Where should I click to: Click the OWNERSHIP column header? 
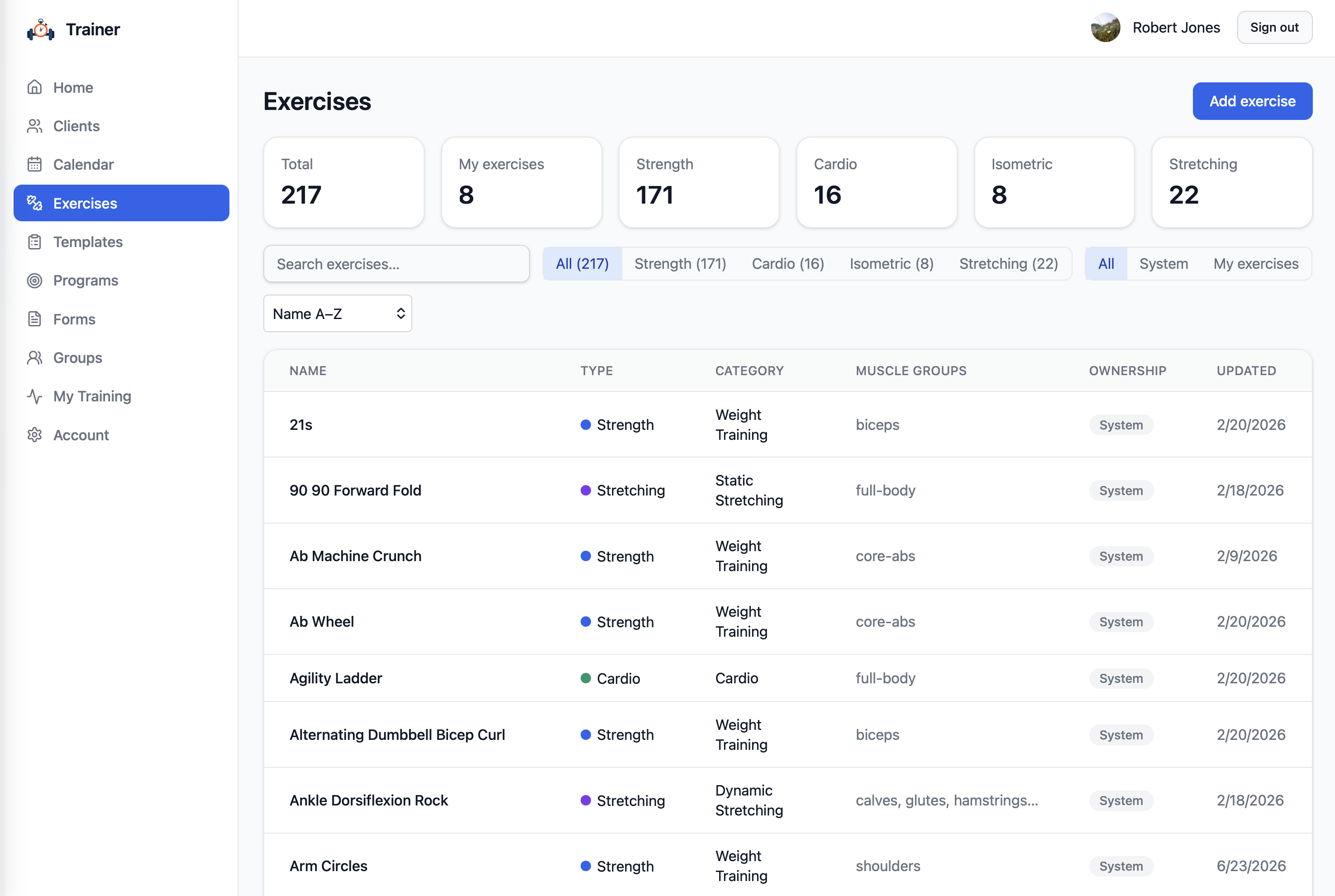point(1128,371)
